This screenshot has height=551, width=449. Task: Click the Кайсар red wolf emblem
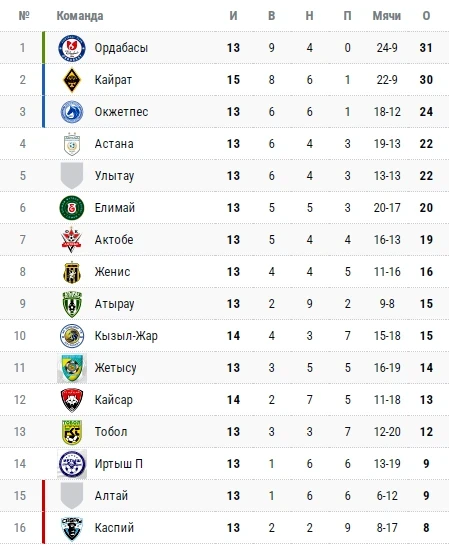point(72,400)
